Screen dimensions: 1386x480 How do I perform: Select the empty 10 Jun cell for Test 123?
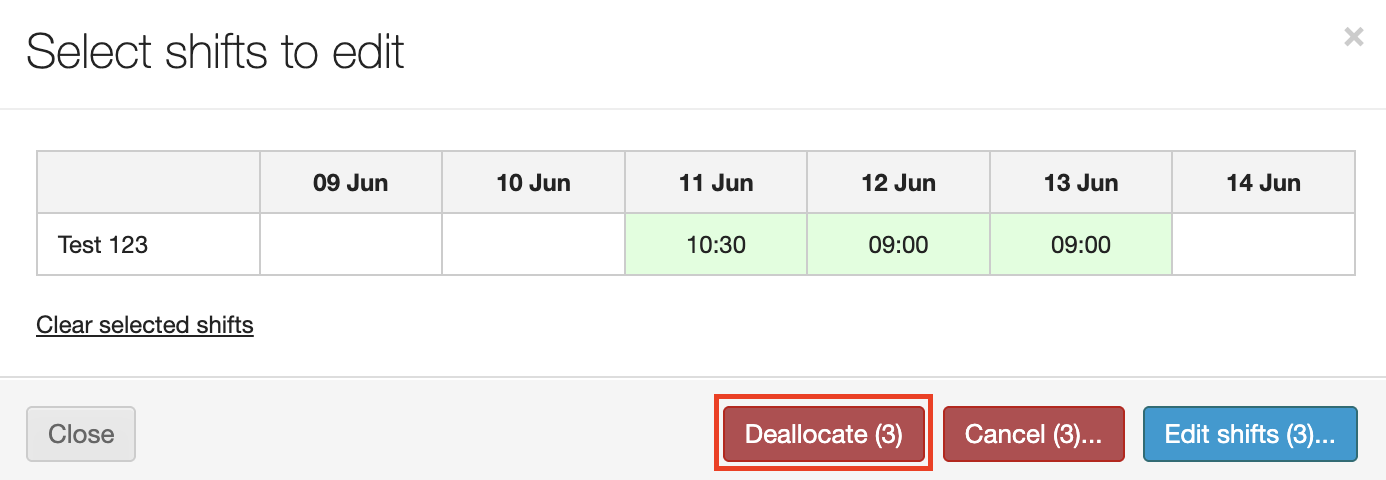pos(533,244)
